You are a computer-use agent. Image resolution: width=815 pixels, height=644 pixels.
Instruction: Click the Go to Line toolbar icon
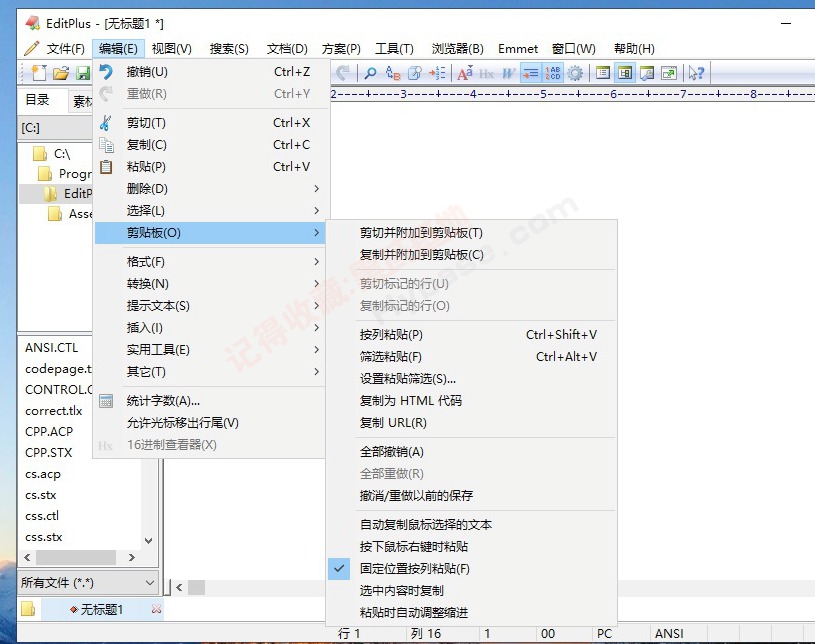437,73
